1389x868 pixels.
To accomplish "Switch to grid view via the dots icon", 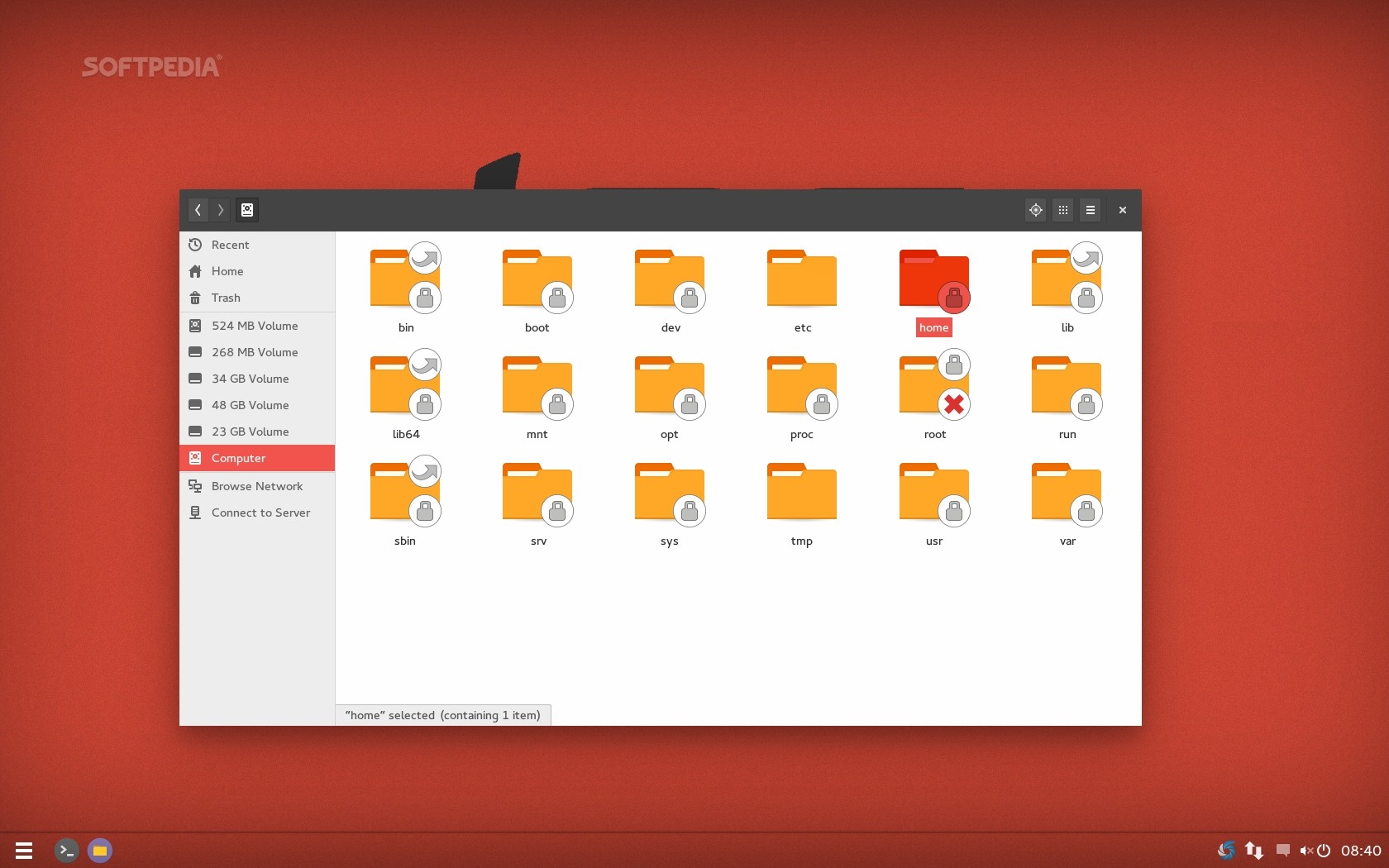I will [x=1063, y=210].
